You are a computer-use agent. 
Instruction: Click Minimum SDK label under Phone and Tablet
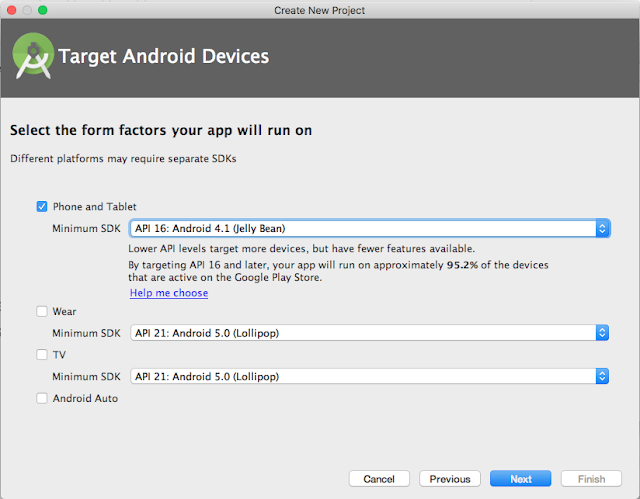click(x=86, y=228)
